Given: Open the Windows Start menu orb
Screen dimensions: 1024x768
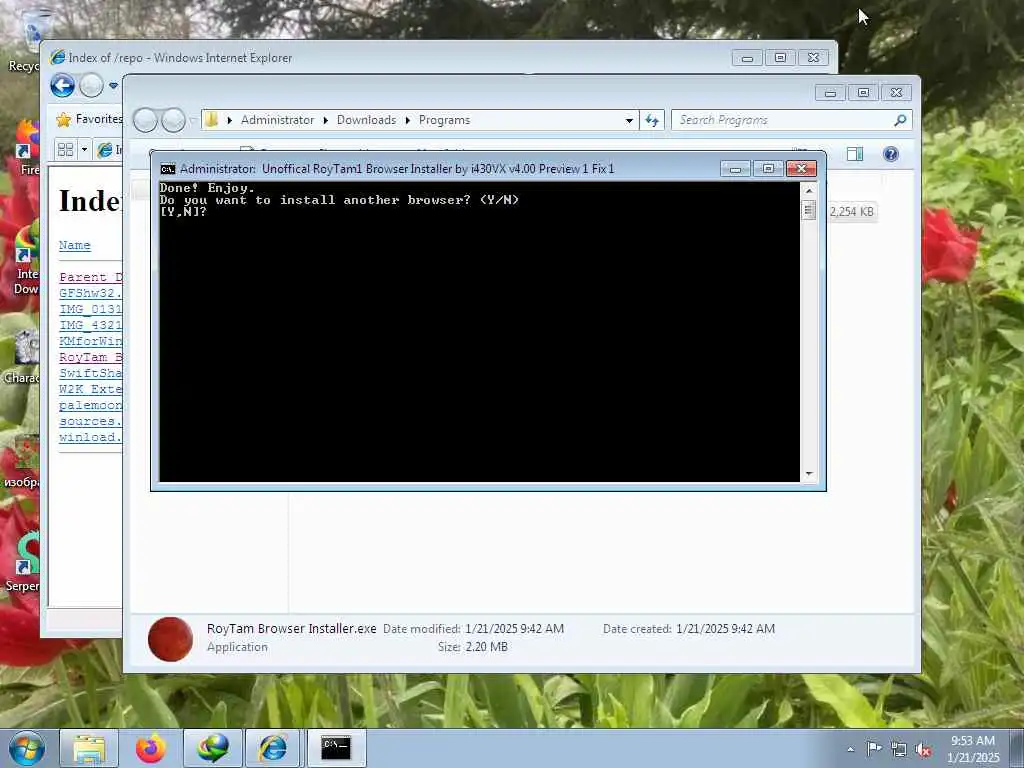Looking at the screenshot, I should tap(26, 748).
